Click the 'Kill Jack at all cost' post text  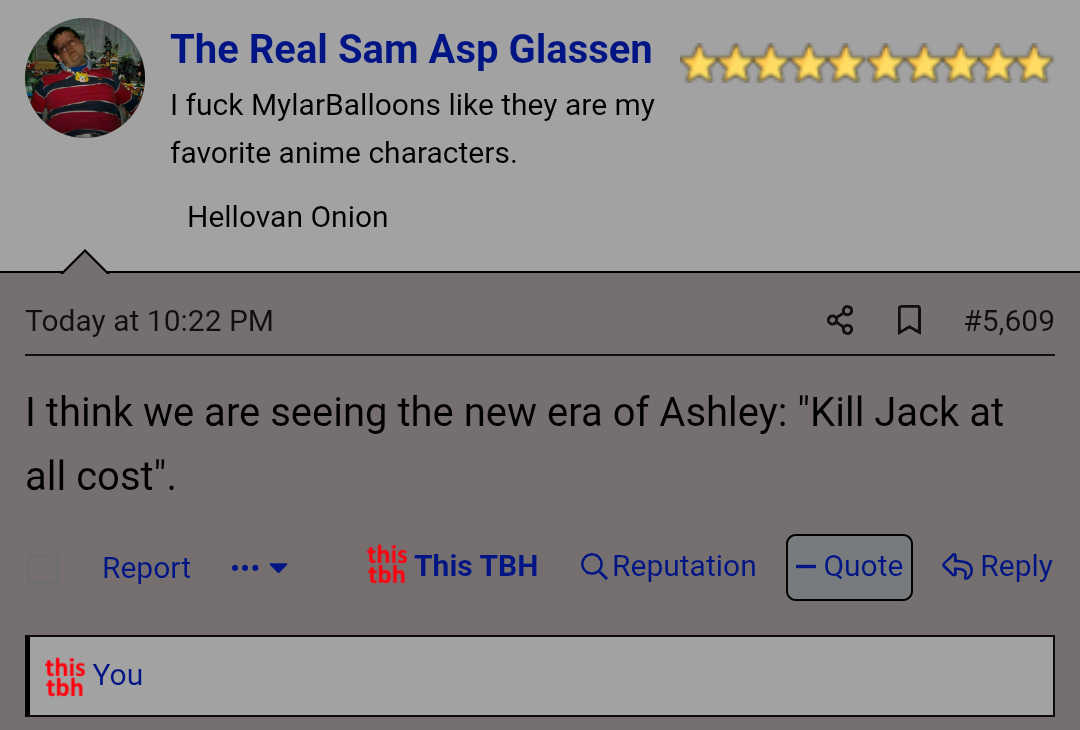point(514,443)
